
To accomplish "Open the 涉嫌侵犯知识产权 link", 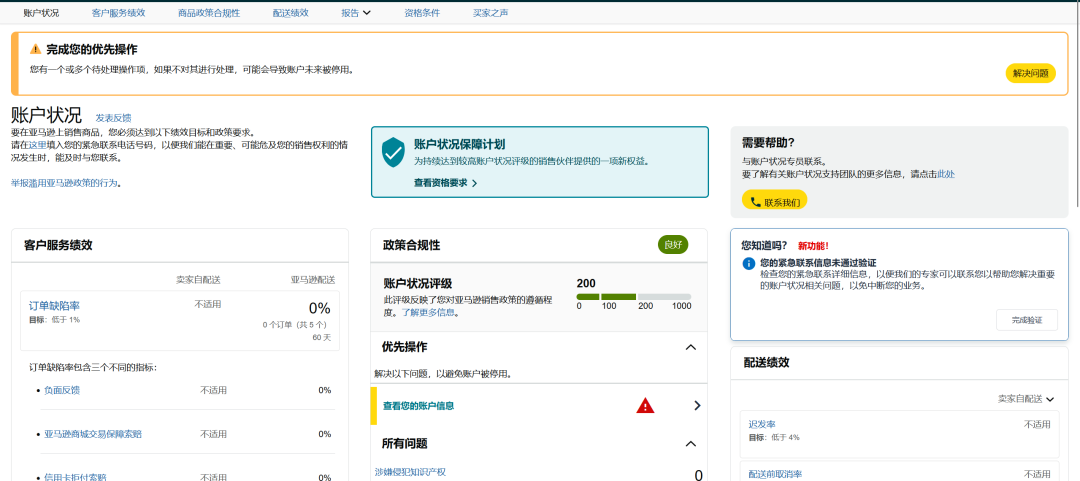I will (411, 472).
